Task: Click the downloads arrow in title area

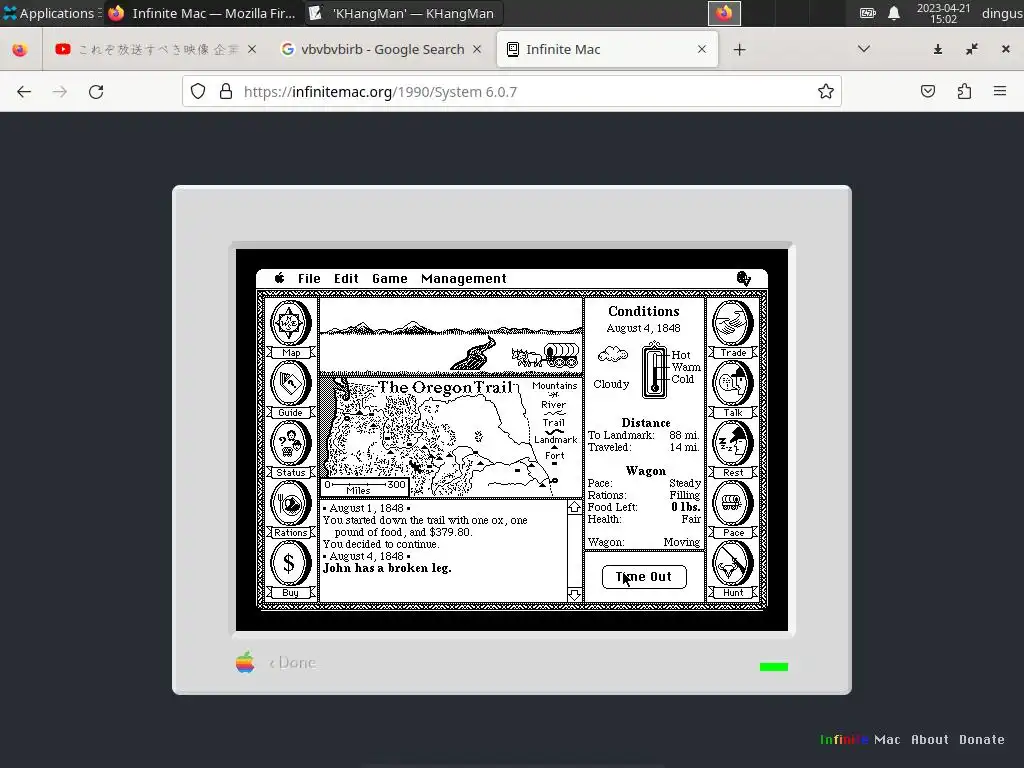Action: (x=938, y=50)
